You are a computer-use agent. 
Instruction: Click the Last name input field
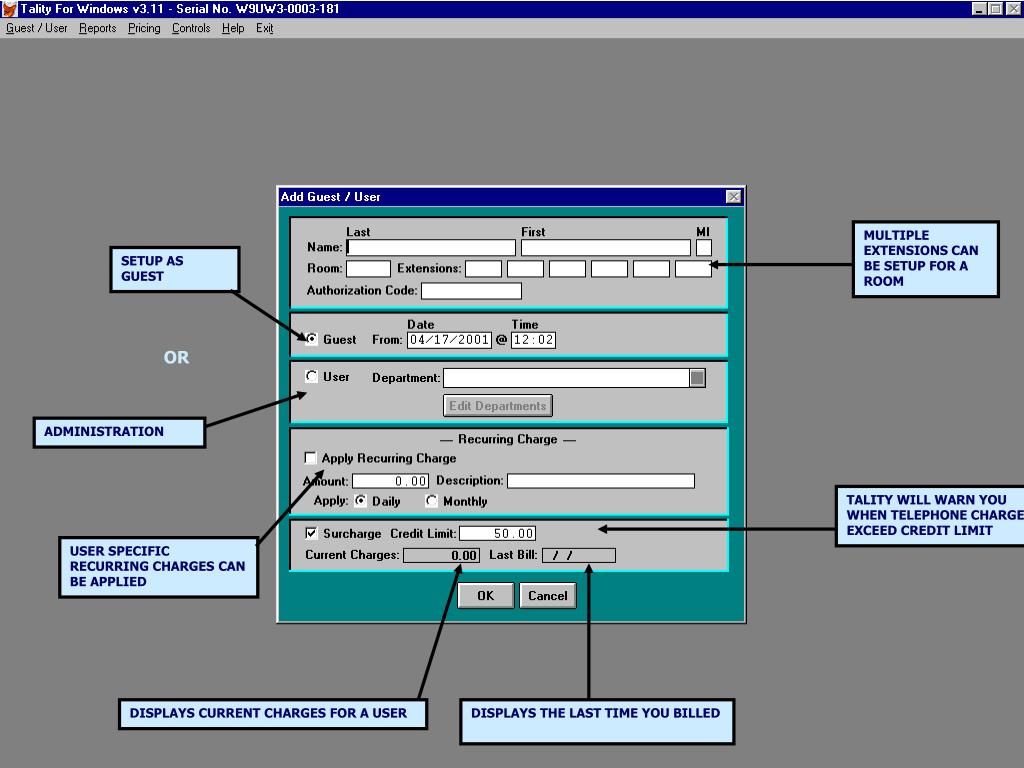point(431,248)
